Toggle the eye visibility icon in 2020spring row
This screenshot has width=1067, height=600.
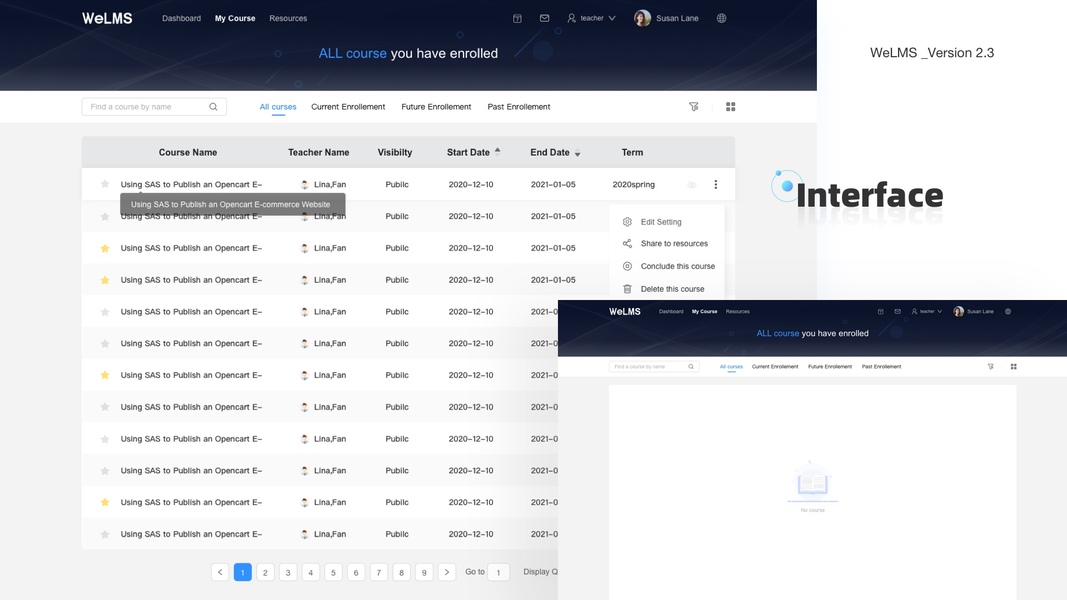coord(691,185)
